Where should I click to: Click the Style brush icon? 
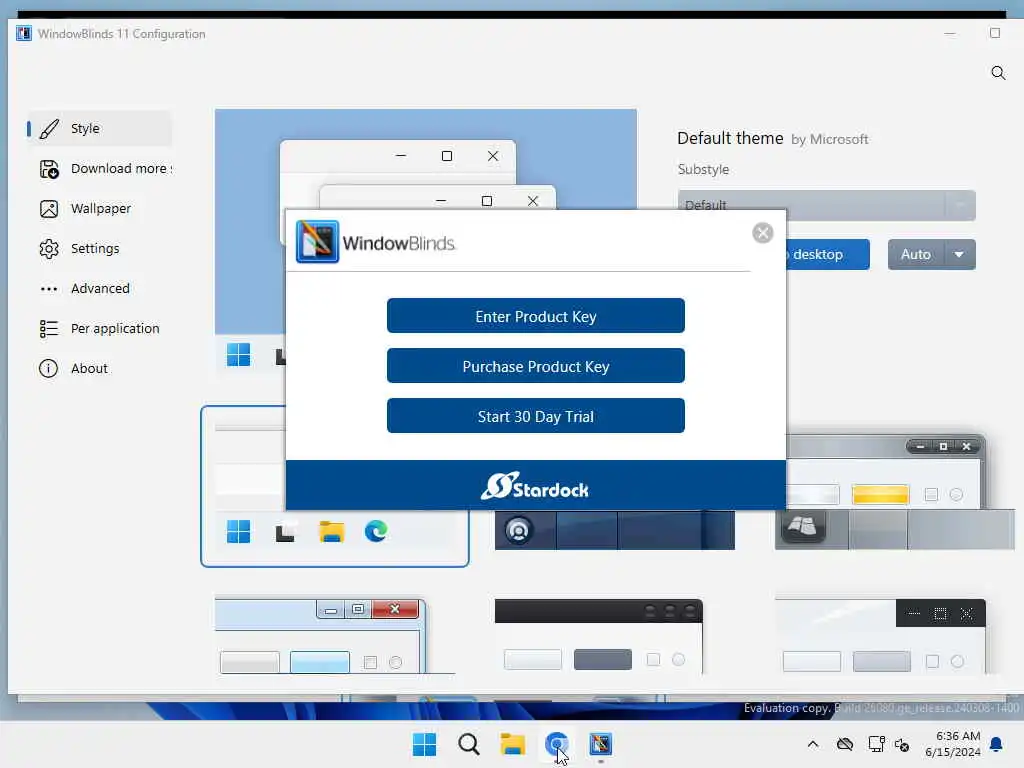pos(49,129)
